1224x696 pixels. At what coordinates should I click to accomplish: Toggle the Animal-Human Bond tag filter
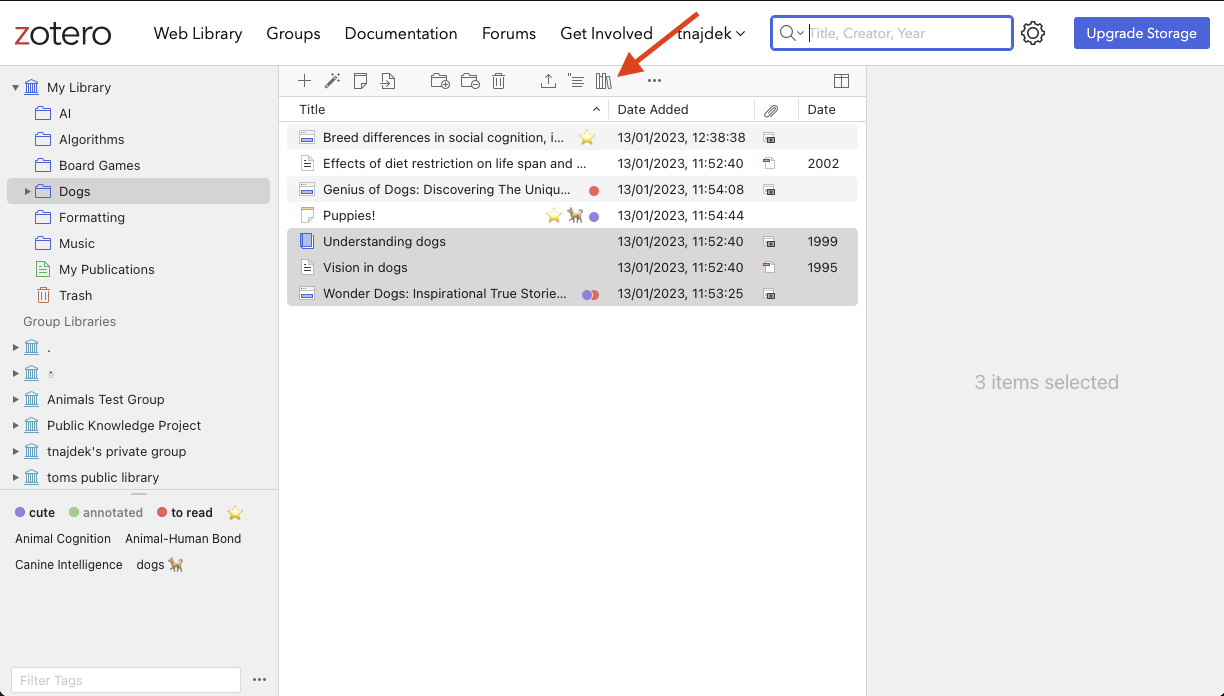(x=183, y=538)
